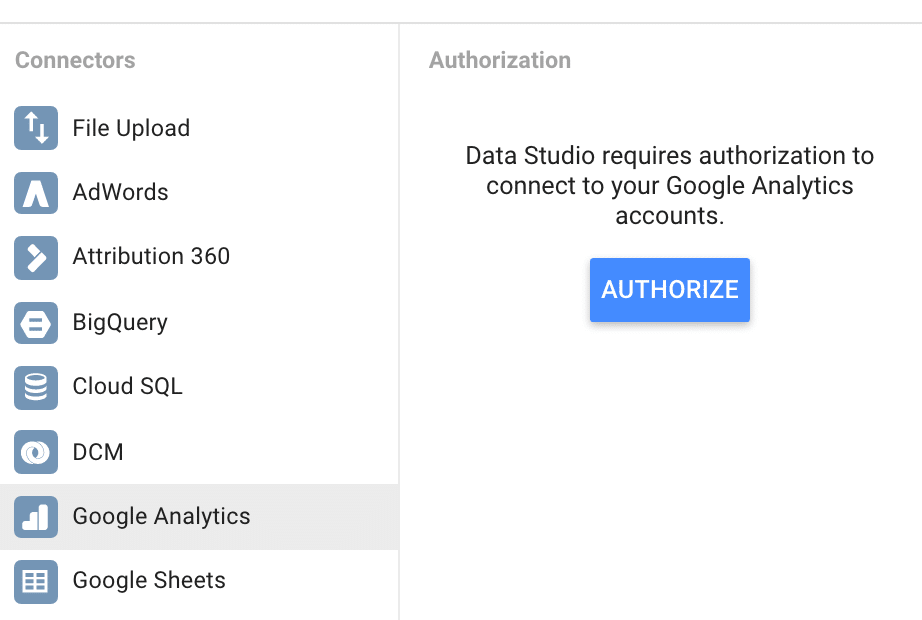Viewport: 922px width, 620px height.
Task: Pick the BigQuery connector label
Action: (x=120, y=322)
